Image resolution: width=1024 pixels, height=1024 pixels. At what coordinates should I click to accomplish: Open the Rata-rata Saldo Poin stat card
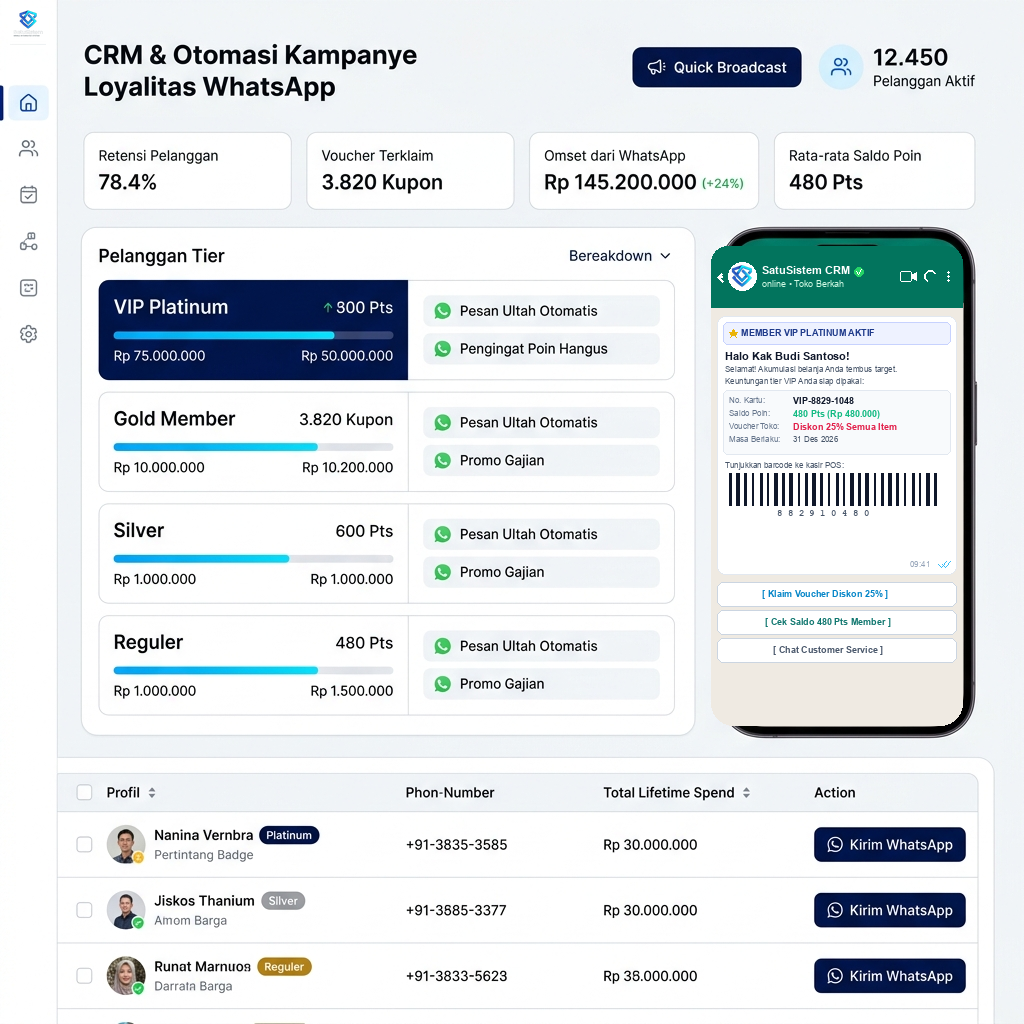point(874,171)
